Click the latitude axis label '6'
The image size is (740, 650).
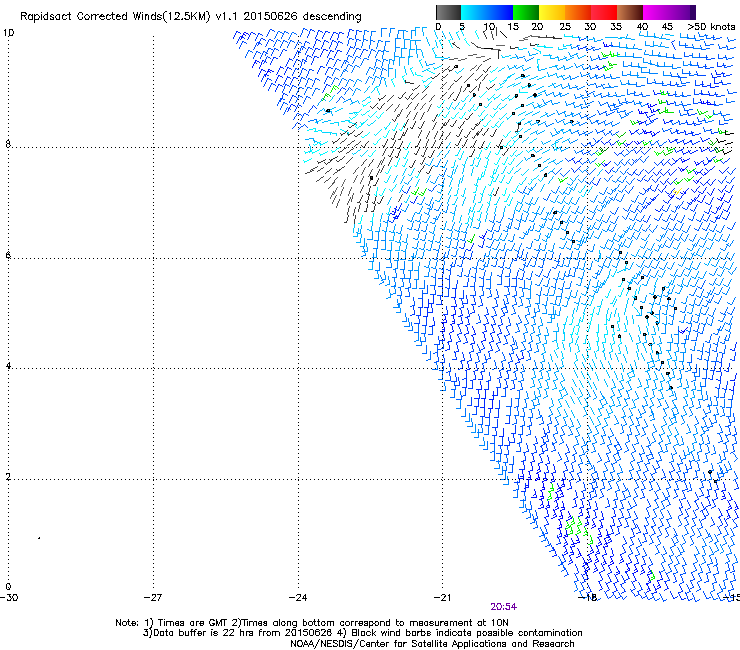(x=8, y=255)
